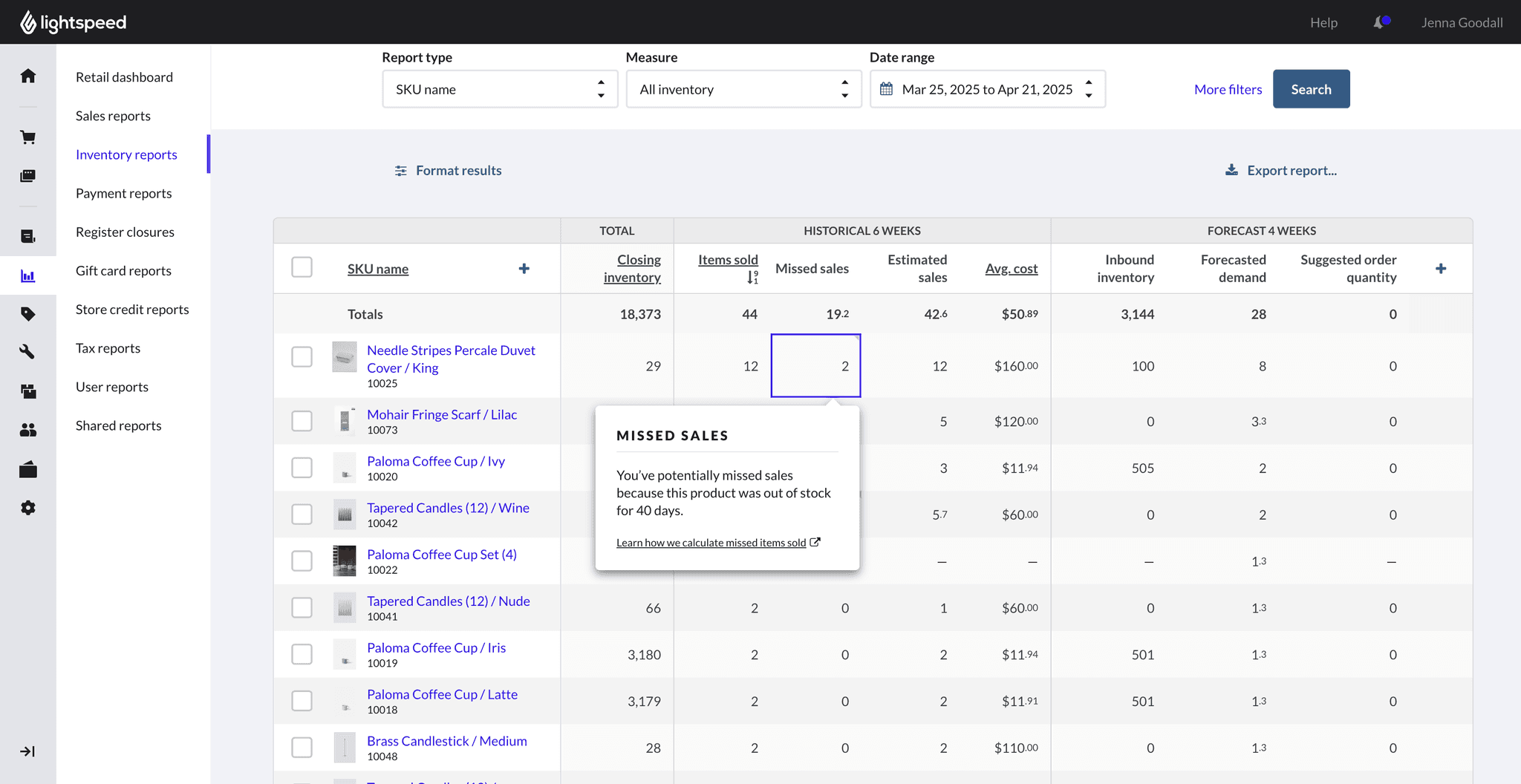This screenshot has width=1521, height=784.
Task: Open the Date range picker
Action: [987, 89]
